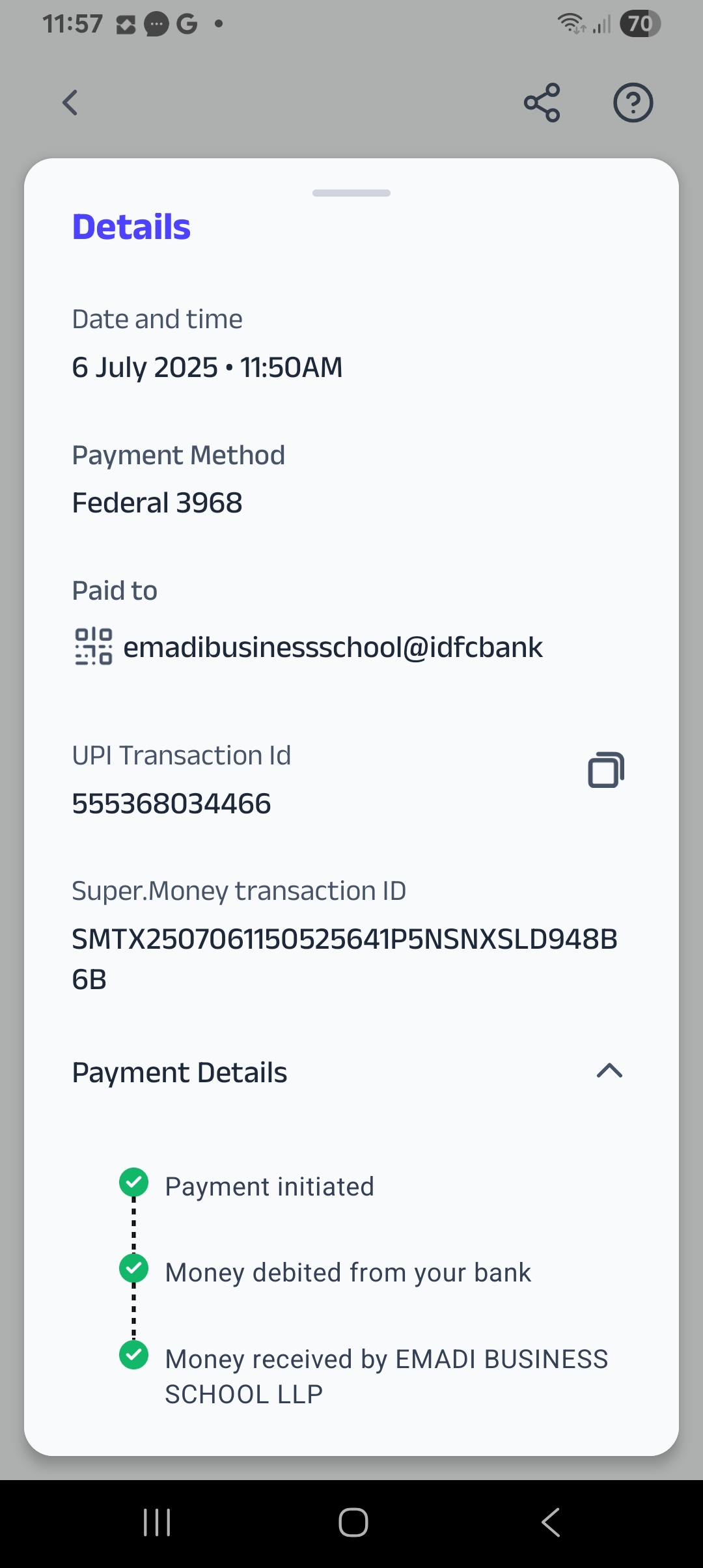This screenshot has width=703, height=1568.
Task: Tap the Details heading
Action: pos(131,227)
